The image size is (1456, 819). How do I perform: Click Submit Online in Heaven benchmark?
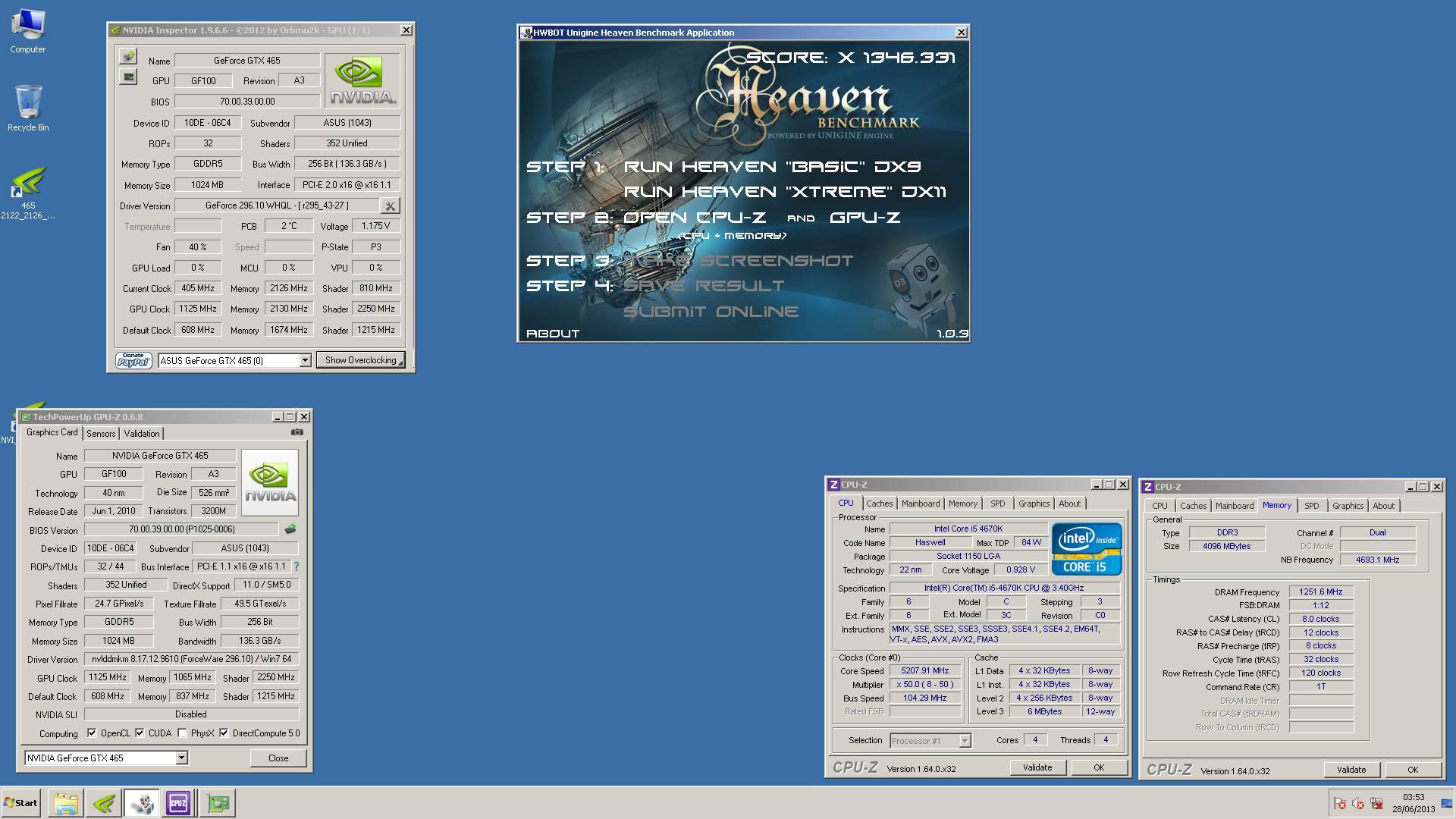pos(711,311)
